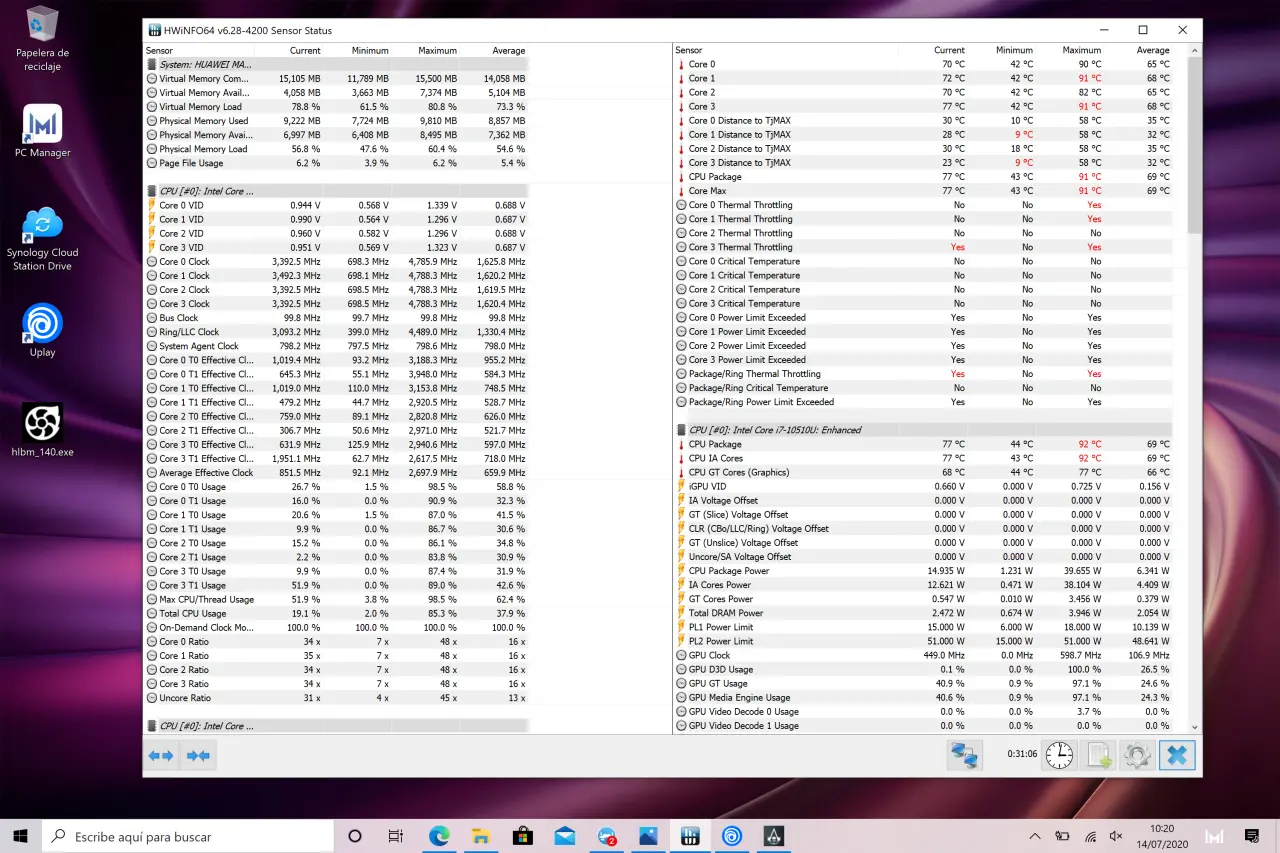Open Microsoft Edge from the taskbar

(439, 836)
